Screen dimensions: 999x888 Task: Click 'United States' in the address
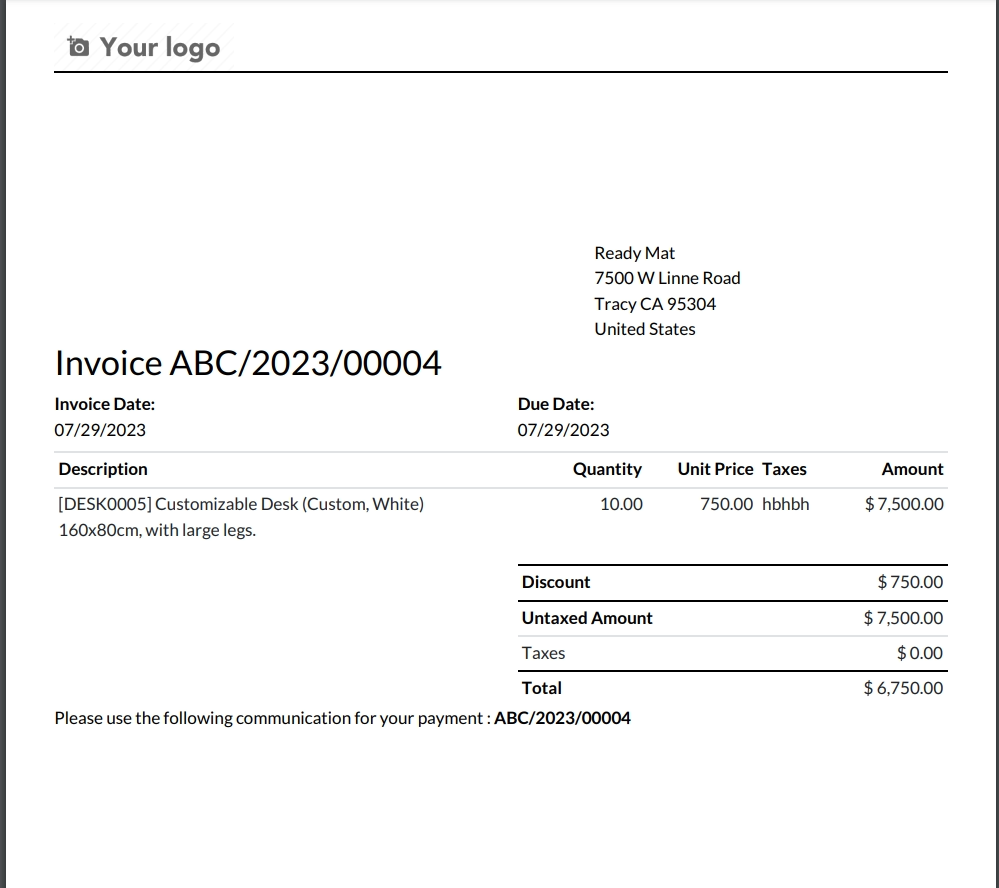644,329
